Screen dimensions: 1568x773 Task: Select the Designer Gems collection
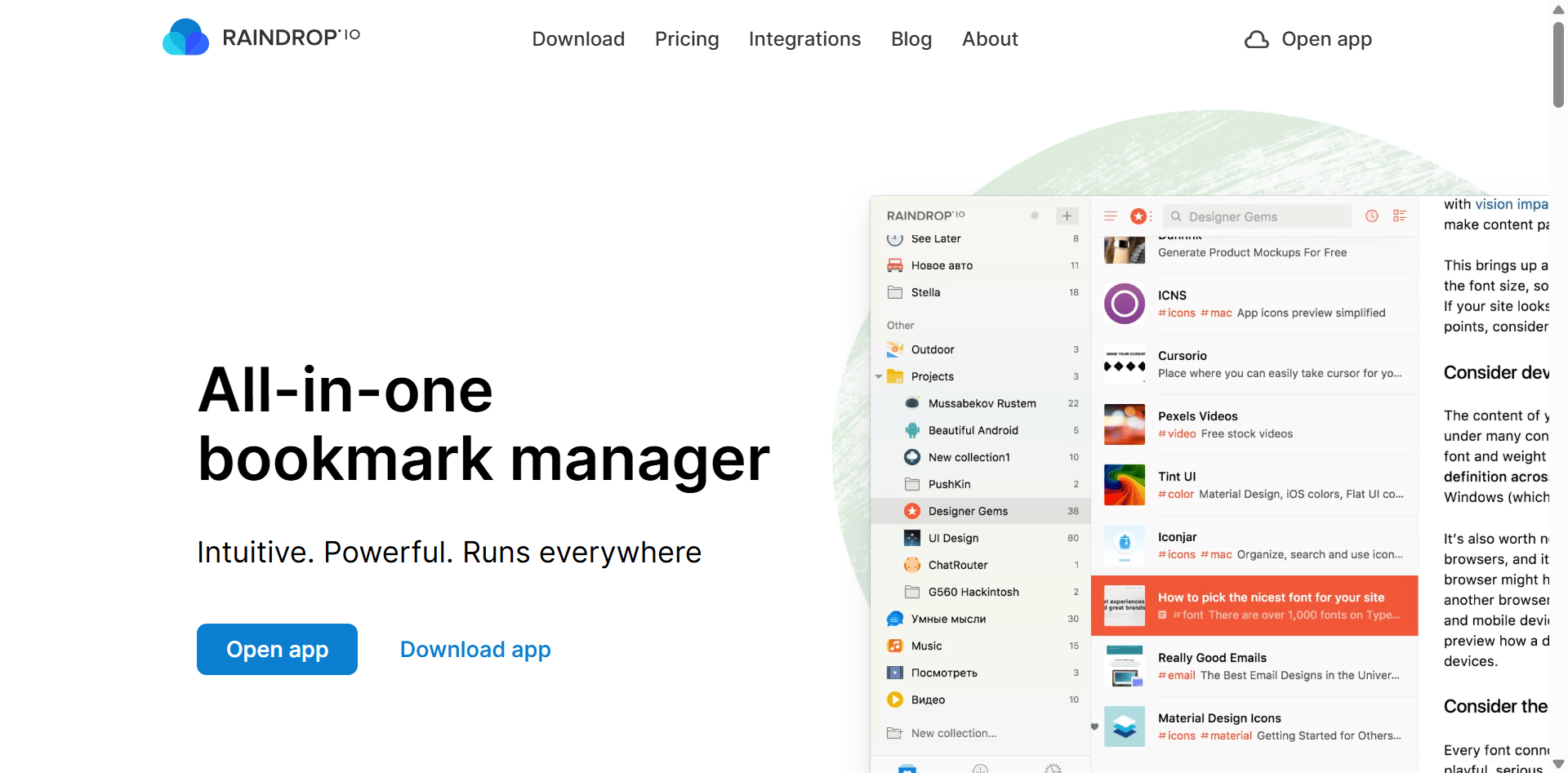(x=980, y=511)
